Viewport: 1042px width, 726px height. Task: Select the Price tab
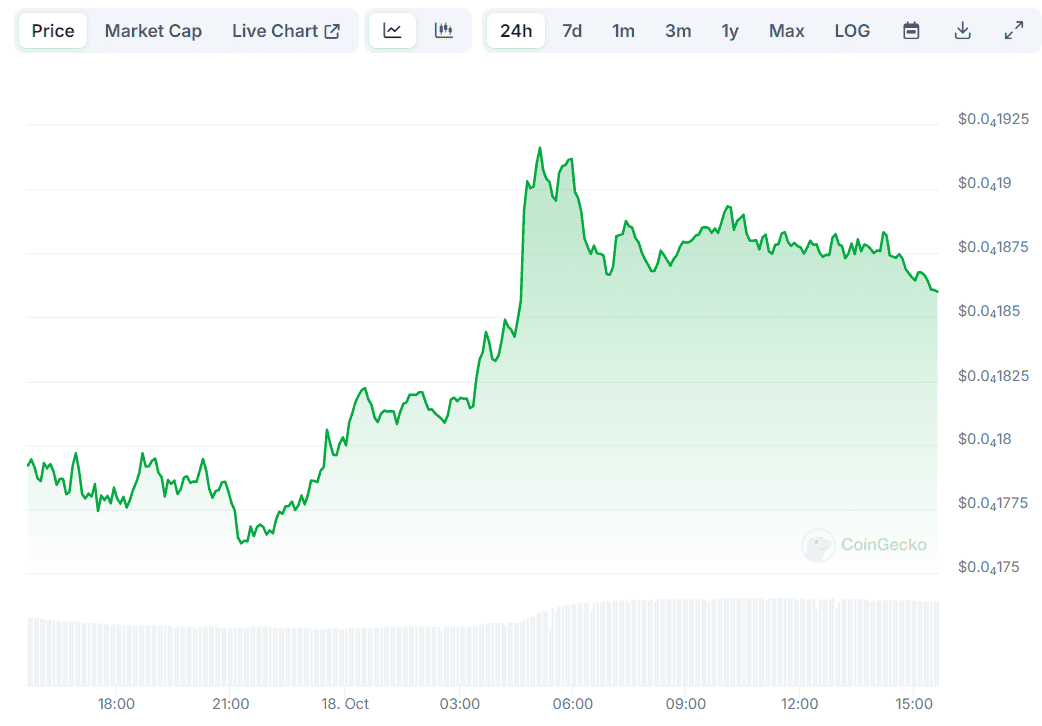pos(53,31)
